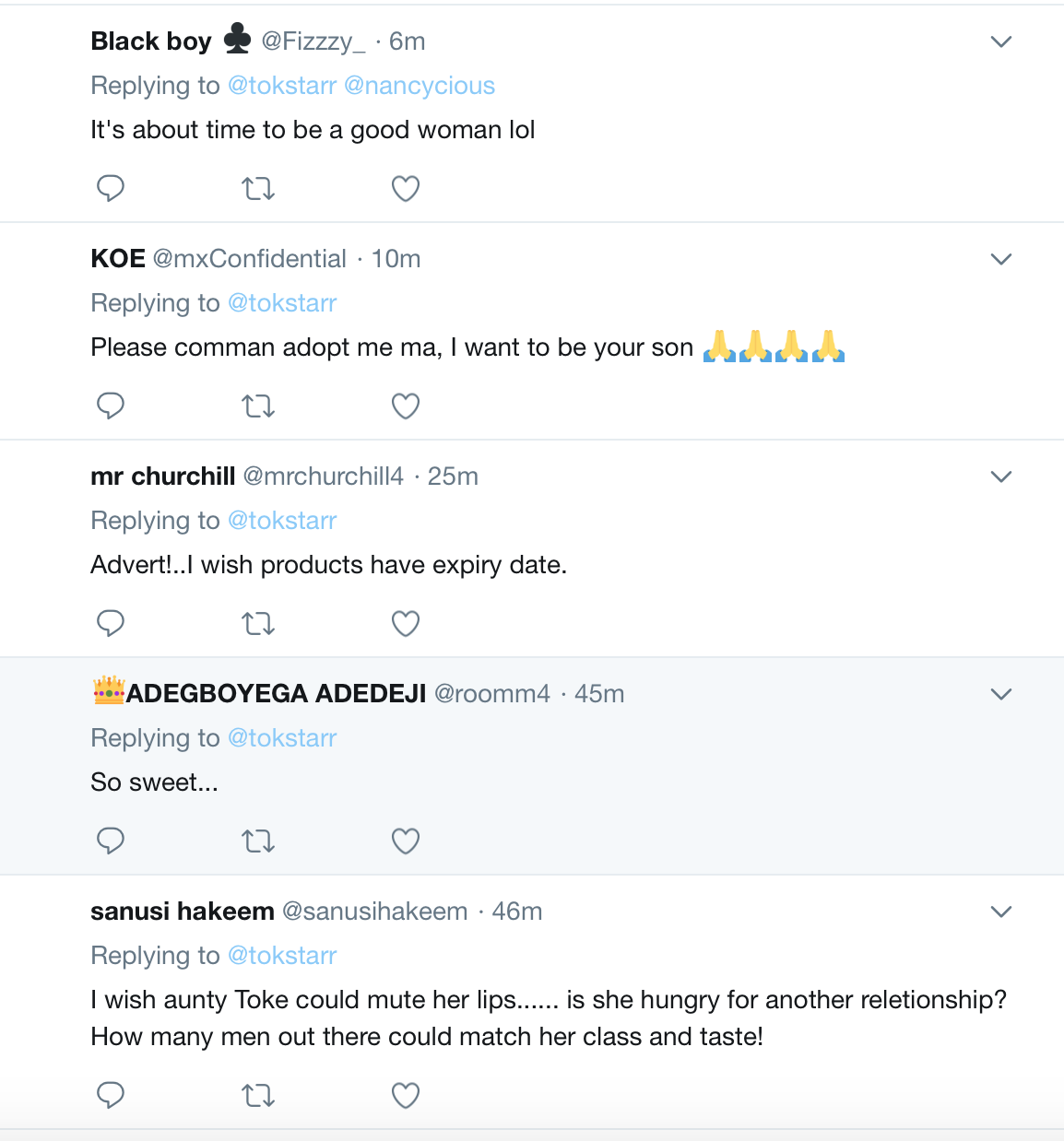This screenshot has height=1141, width=1064.
Task: Retweet sanusi hakeem's aunty Toke tweet
Action: [258, 1096]
